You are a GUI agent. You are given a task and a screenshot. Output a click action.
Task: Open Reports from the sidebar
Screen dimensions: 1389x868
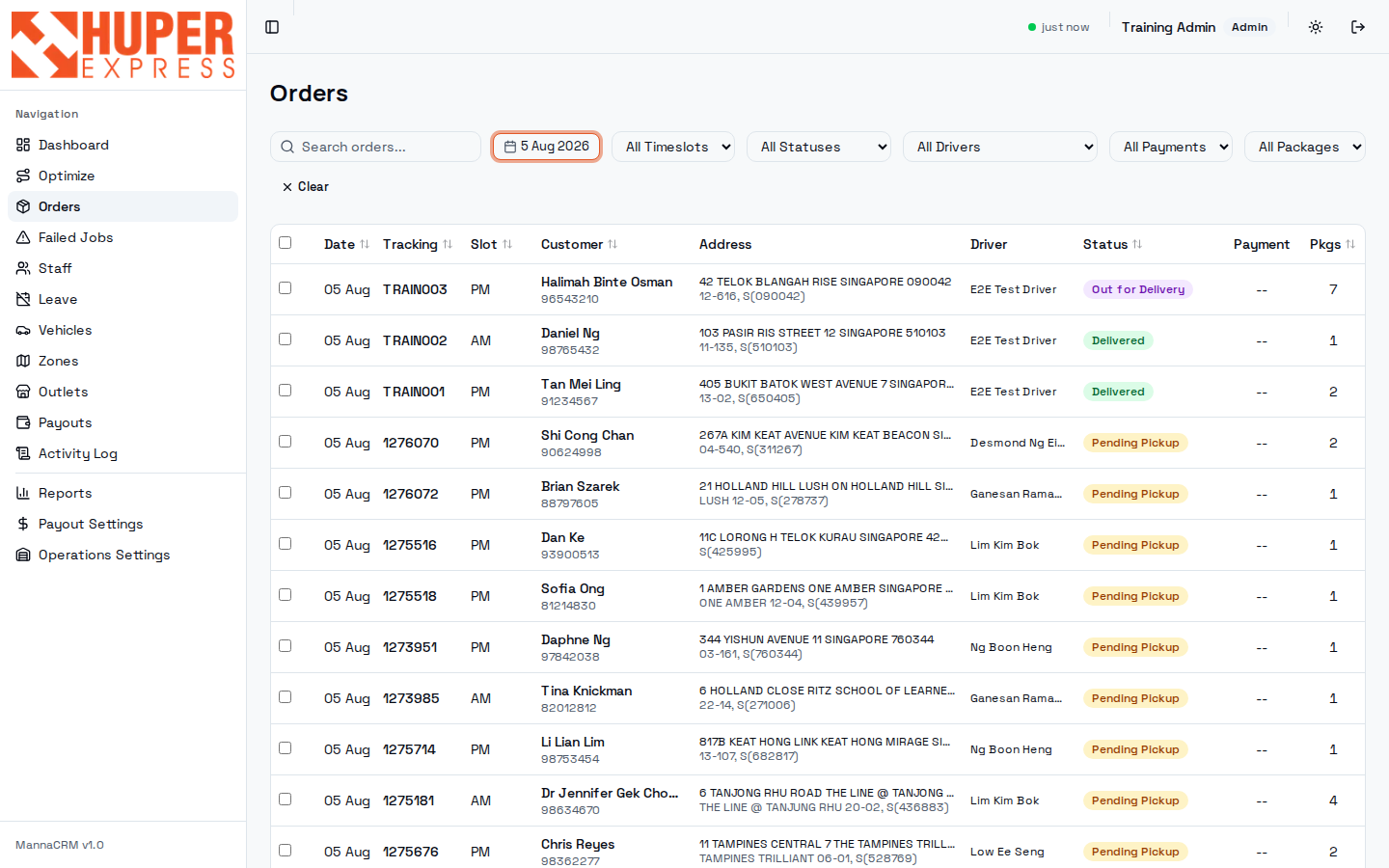(x=123, y=493)
